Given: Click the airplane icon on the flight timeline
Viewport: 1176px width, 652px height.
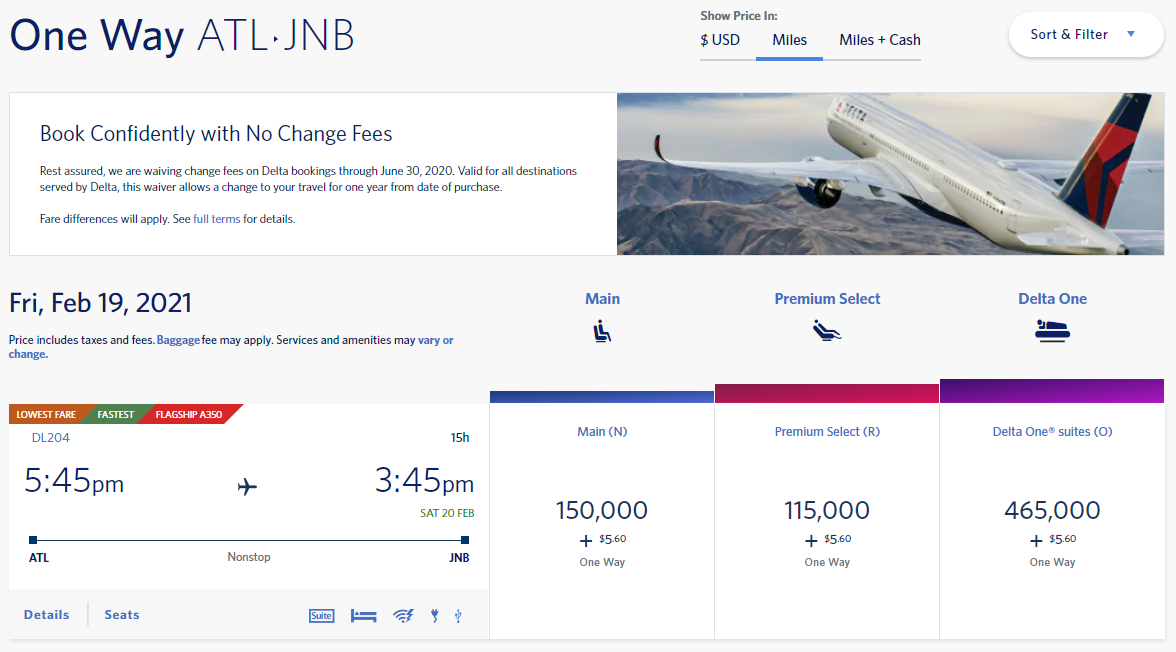Looking at the screenshot, I should click(247, 487).
